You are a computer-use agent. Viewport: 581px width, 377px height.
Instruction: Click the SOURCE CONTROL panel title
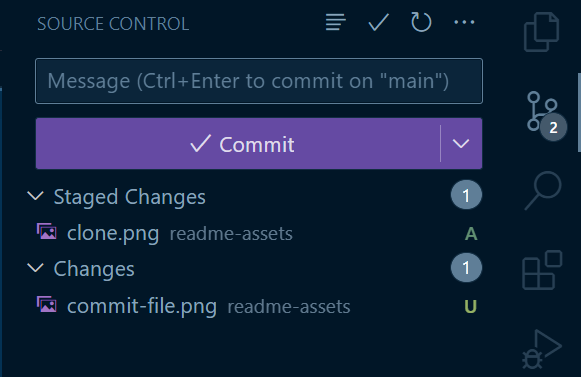tap(113, 24)
